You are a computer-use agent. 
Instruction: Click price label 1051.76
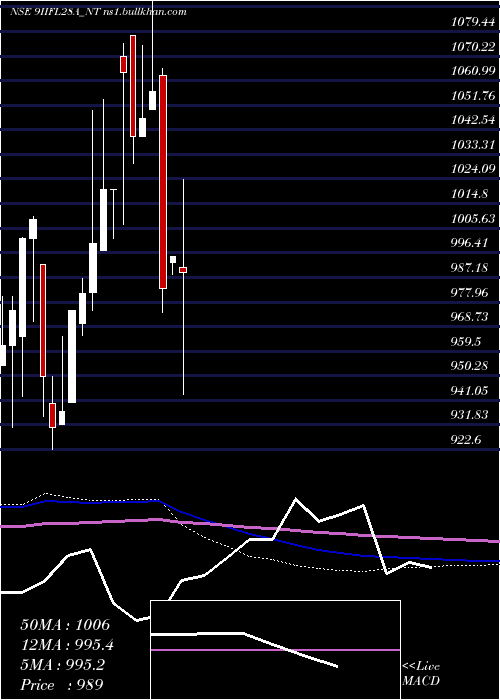[473, 95]
